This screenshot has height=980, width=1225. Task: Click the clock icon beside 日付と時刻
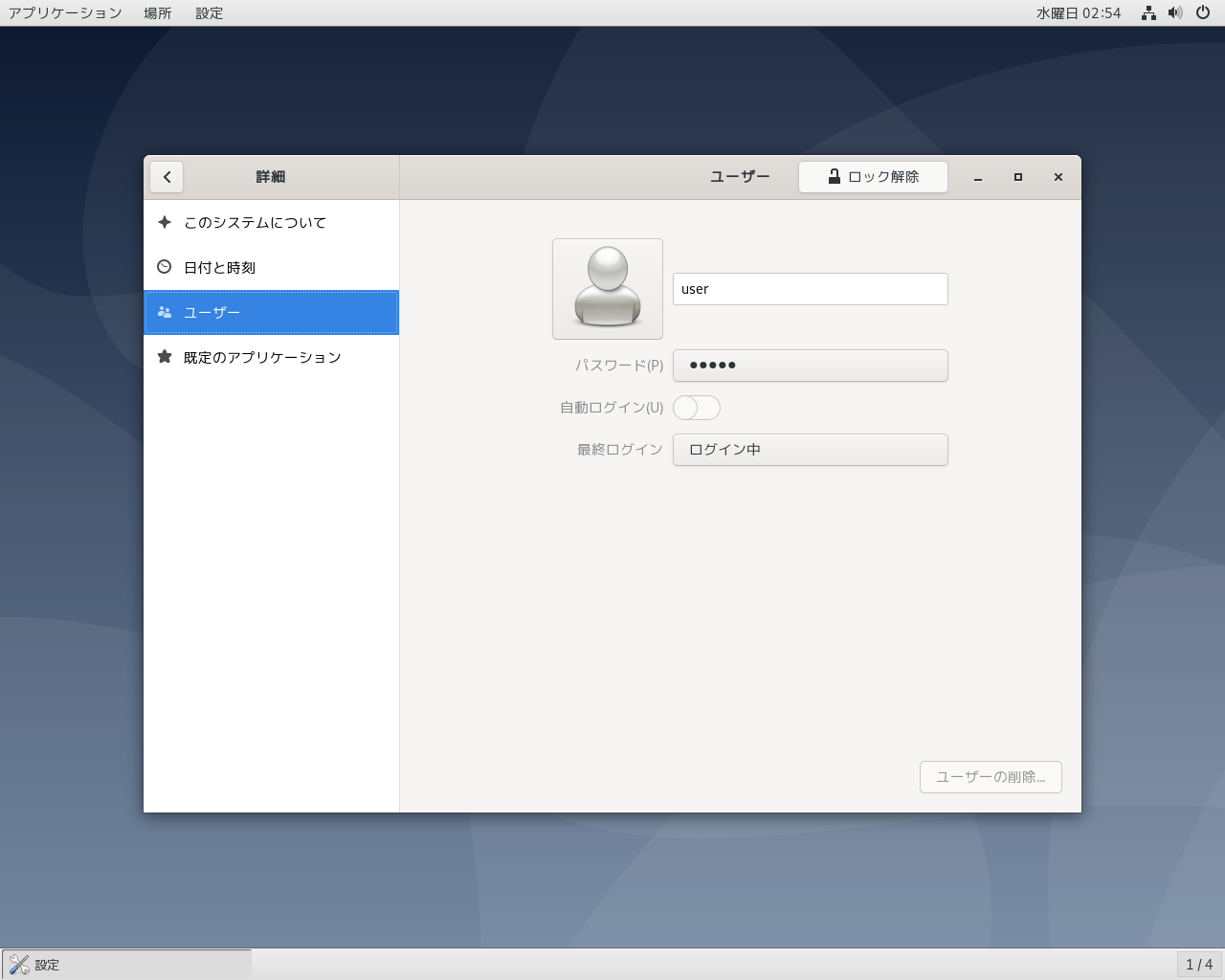(165, 267)
